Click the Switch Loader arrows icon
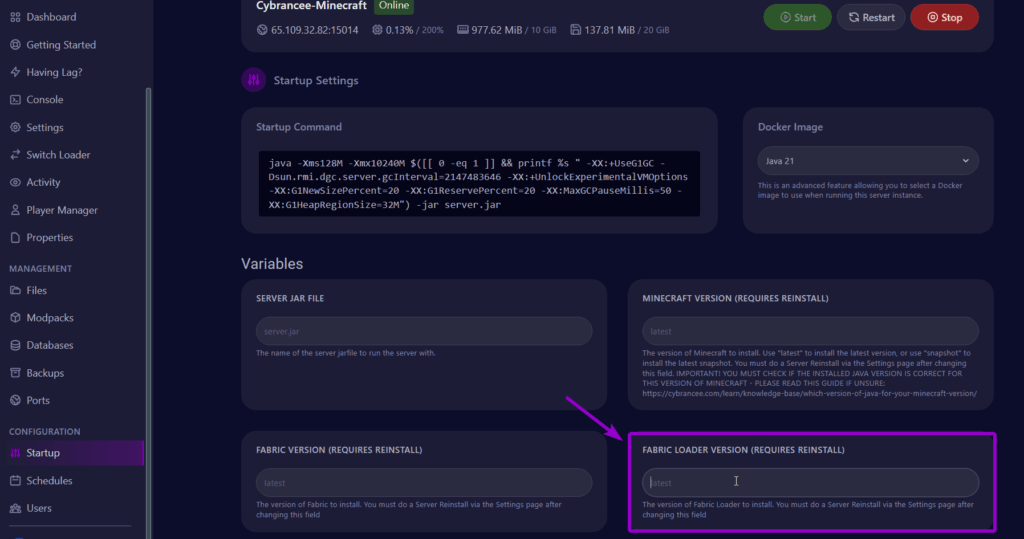This screenshot has height=539, width=1024. pyautogui.click(x=15, y=155)
